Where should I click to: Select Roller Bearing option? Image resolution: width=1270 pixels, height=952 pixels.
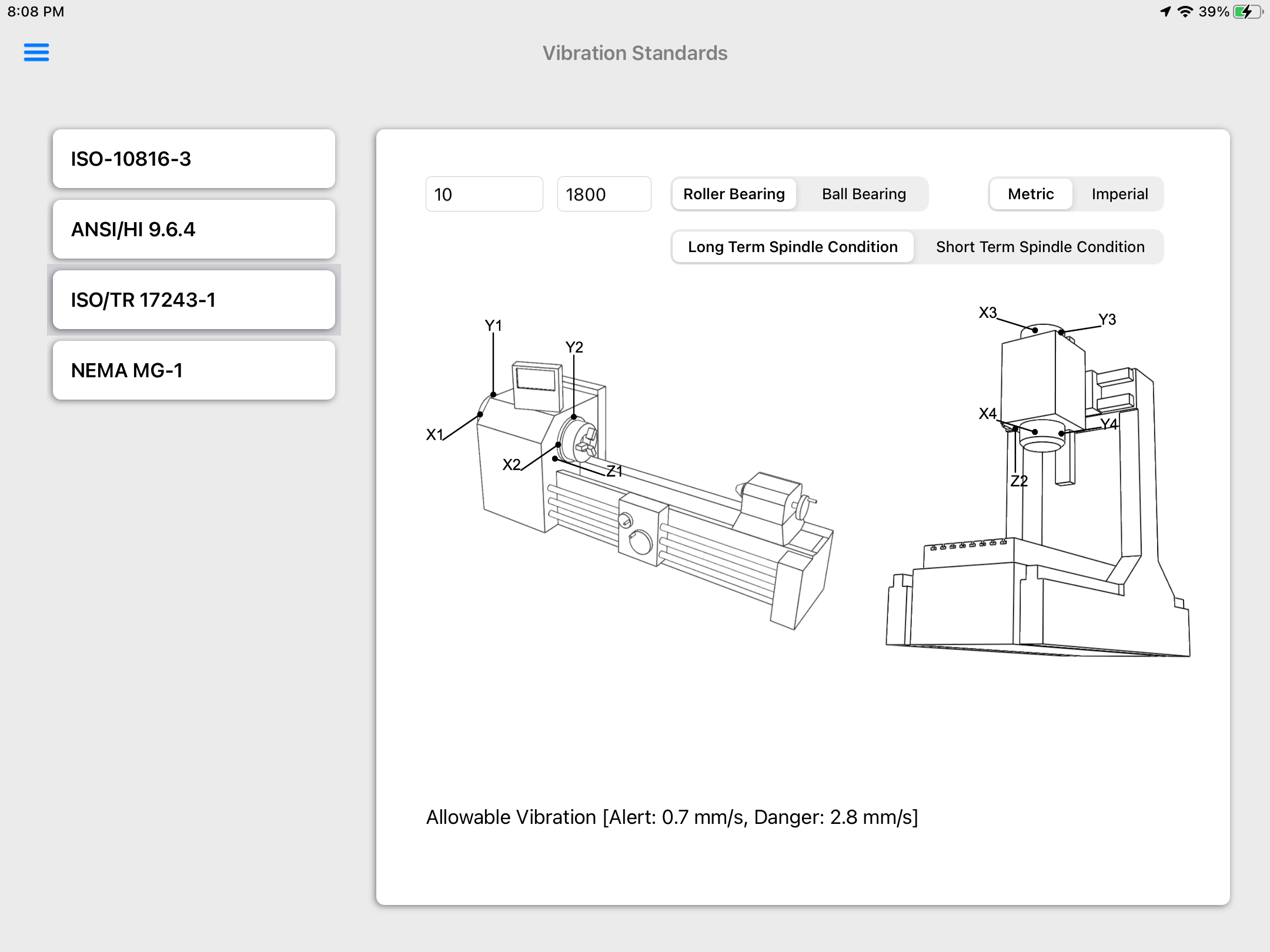734,194
